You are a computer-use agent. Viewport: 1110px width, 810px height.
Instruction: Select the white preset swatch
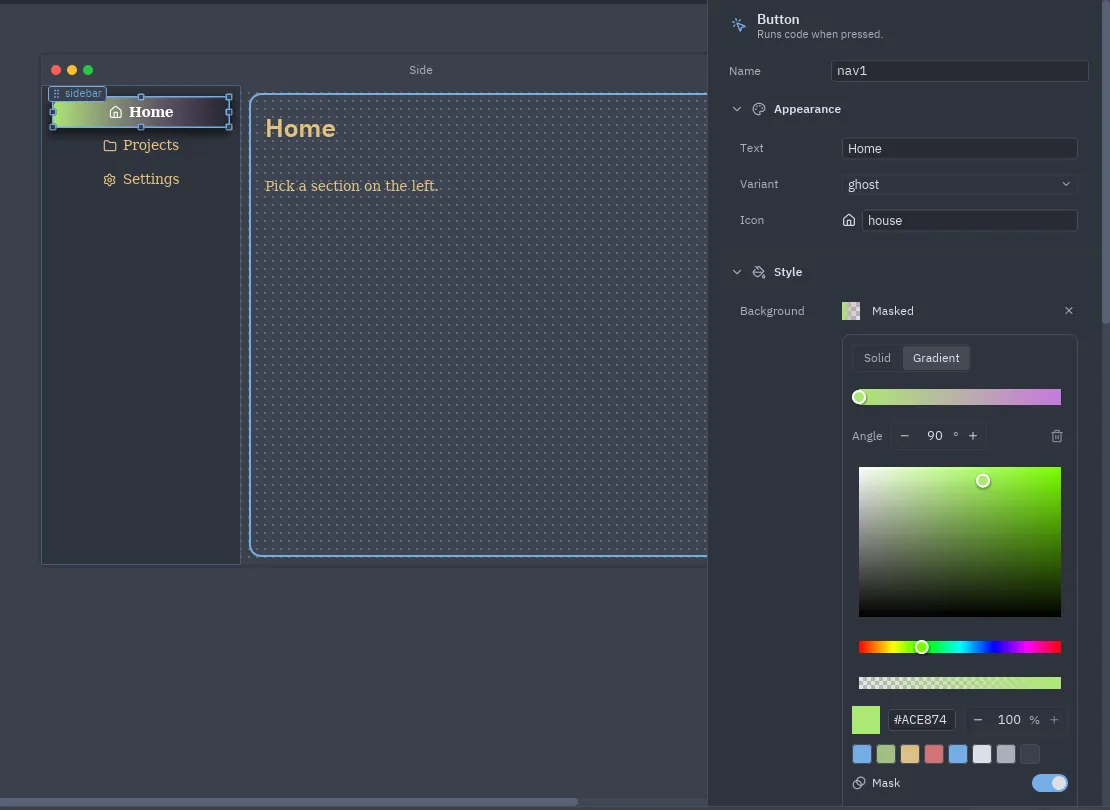982,754
